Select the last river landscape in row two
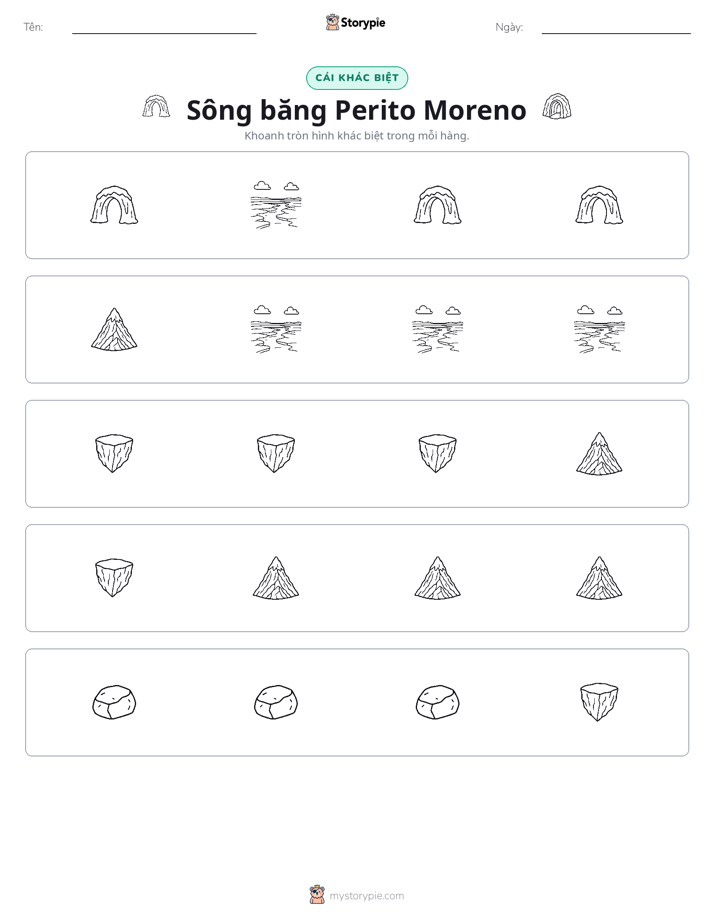Viewport: 714px width, 924px height. (599, 329)
